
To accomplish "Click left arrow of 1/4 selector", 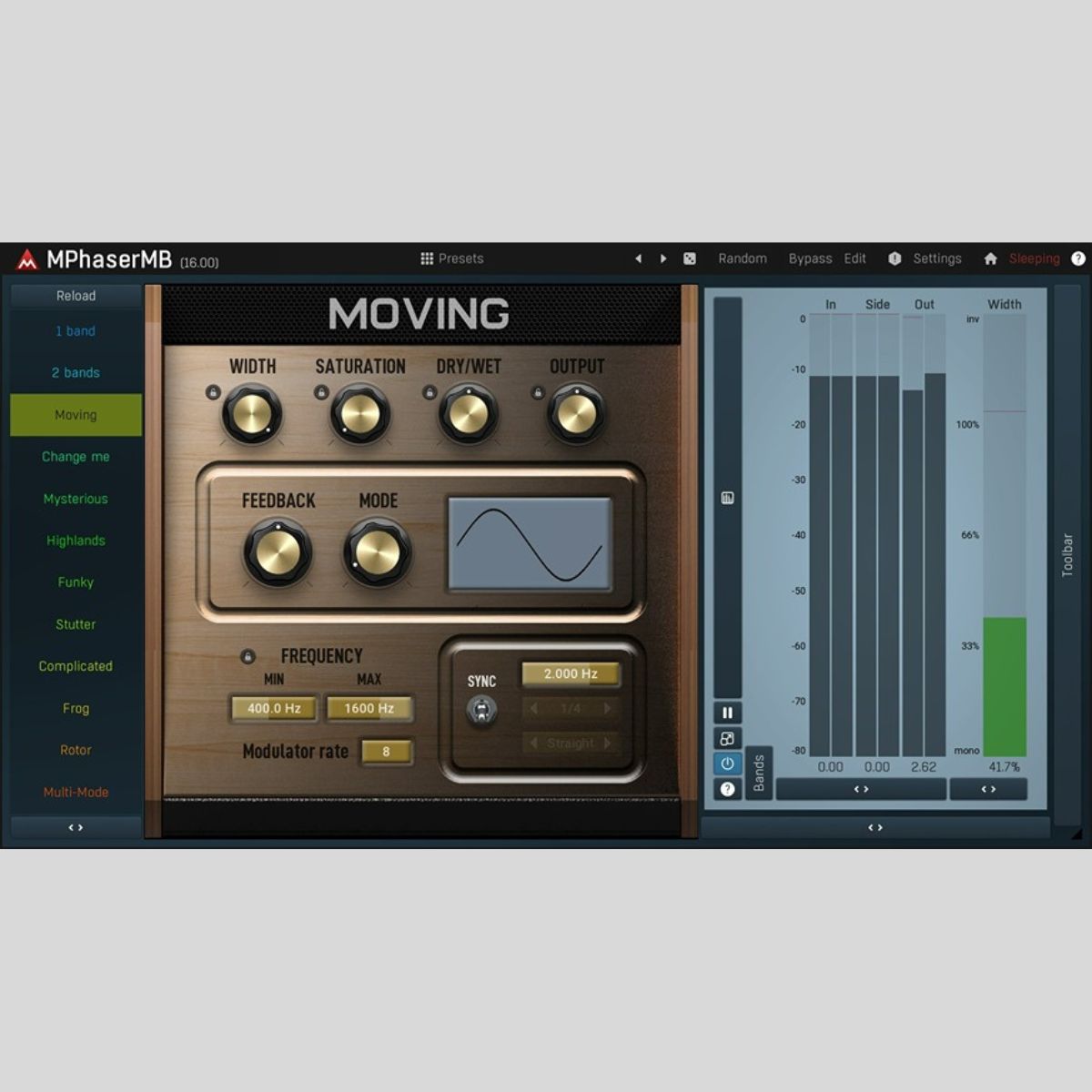I will (x=534, y=708).
